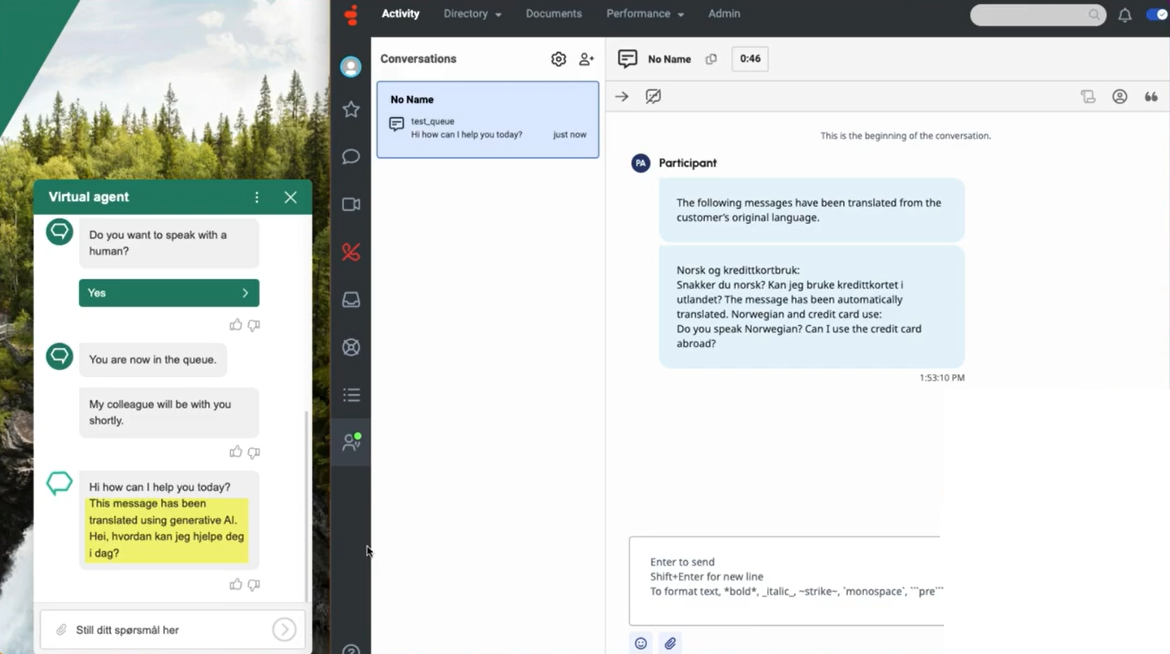Click the Yes button in Virtual agent

[x=169, y=293]
